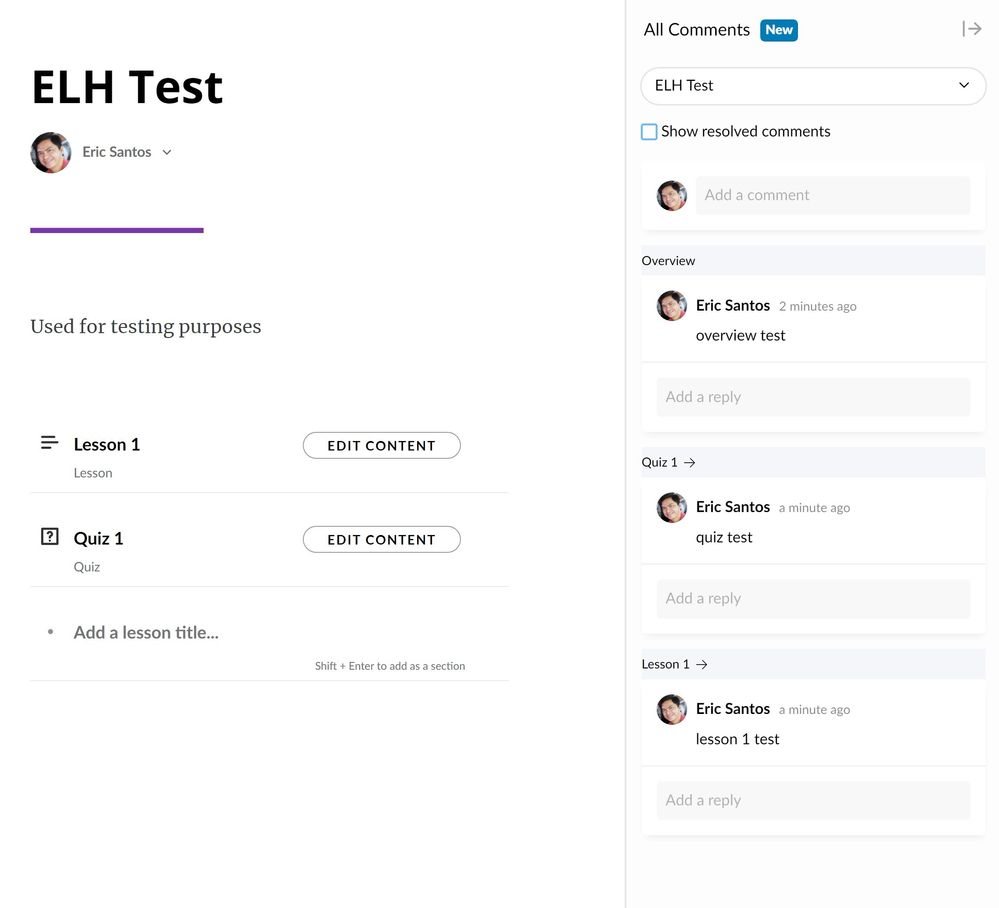999x908 pixels.
Task: Click avatar beside quiz test comment
Action: click(x=672, y=508)
